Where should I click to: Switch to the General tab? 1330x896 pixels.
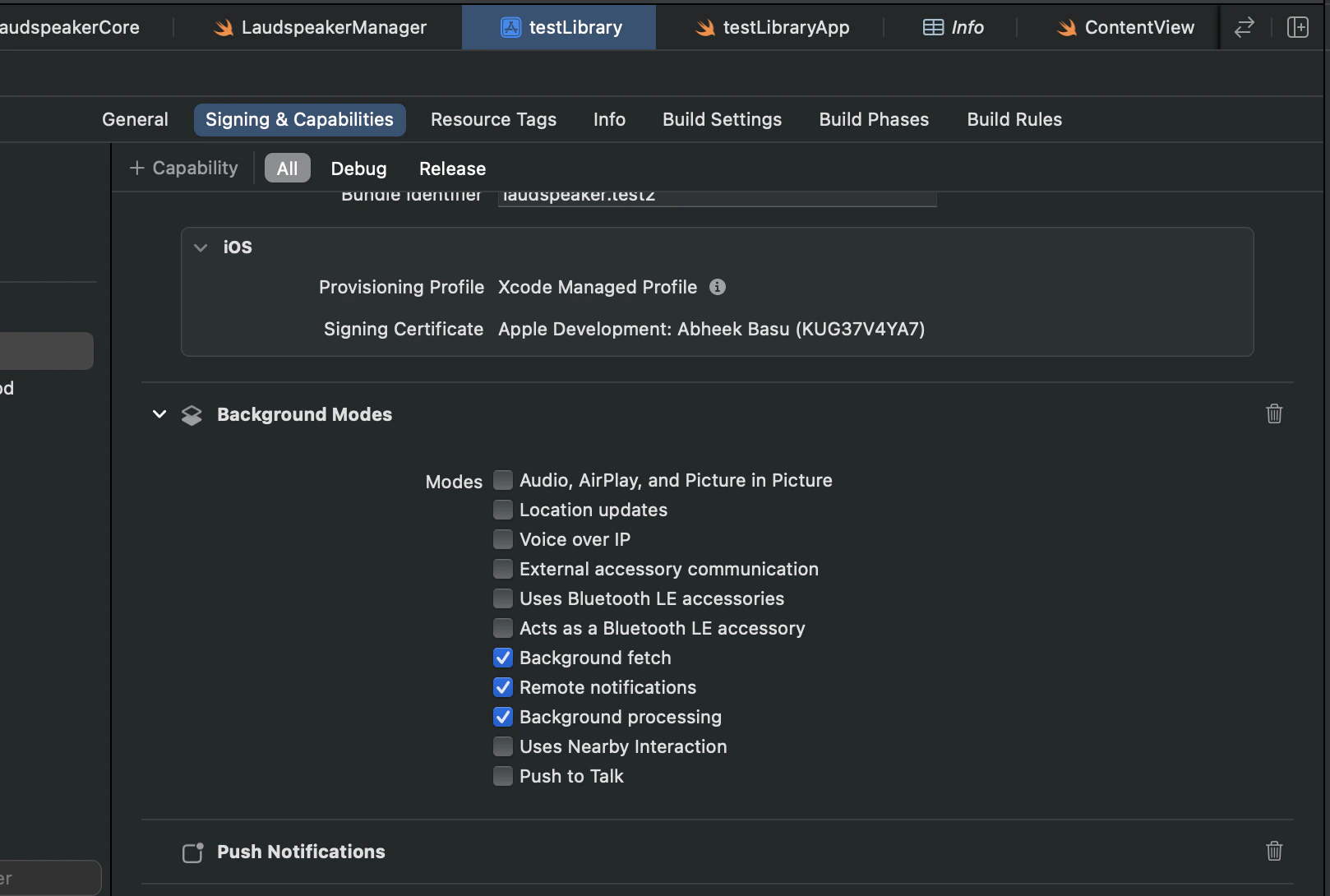coord(135,119)
